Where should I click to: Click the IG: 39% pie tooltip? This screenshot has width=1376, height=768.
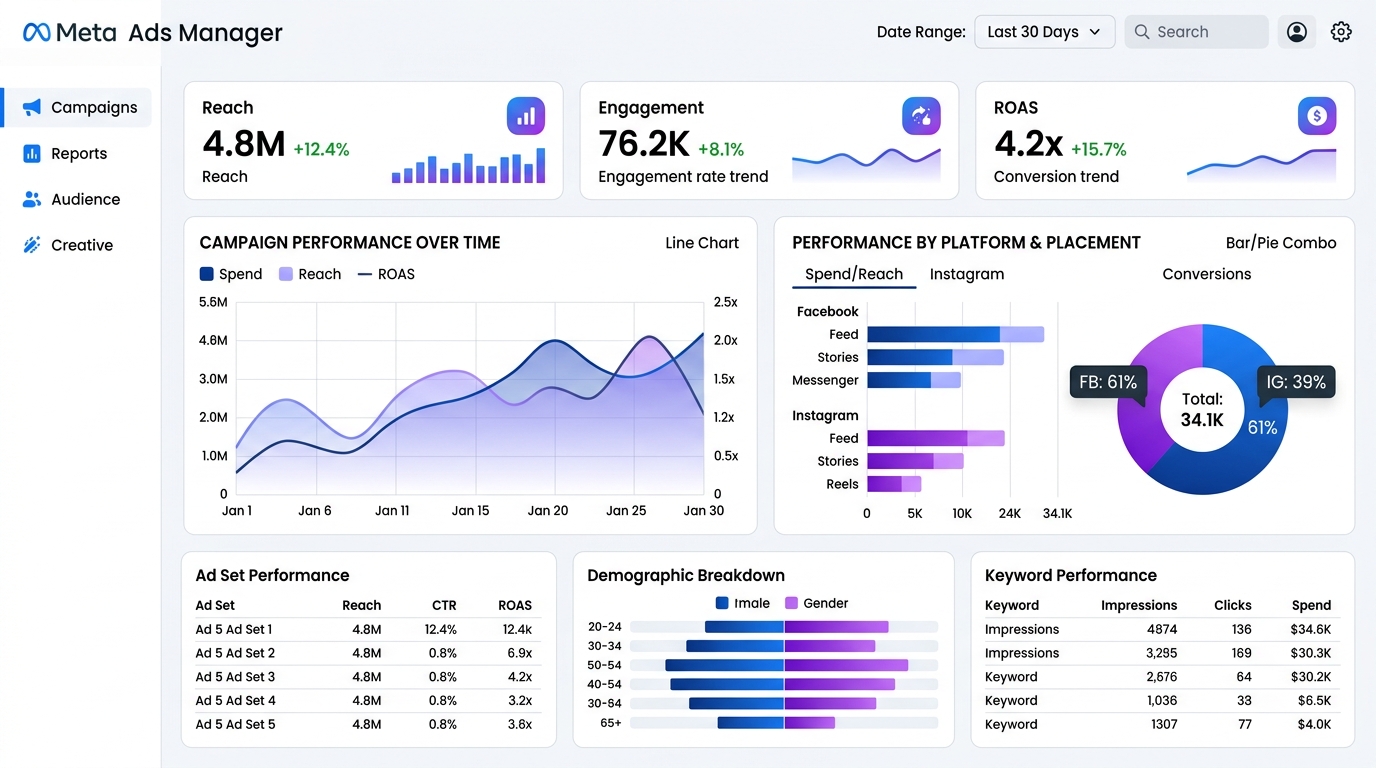(1296, 382)
